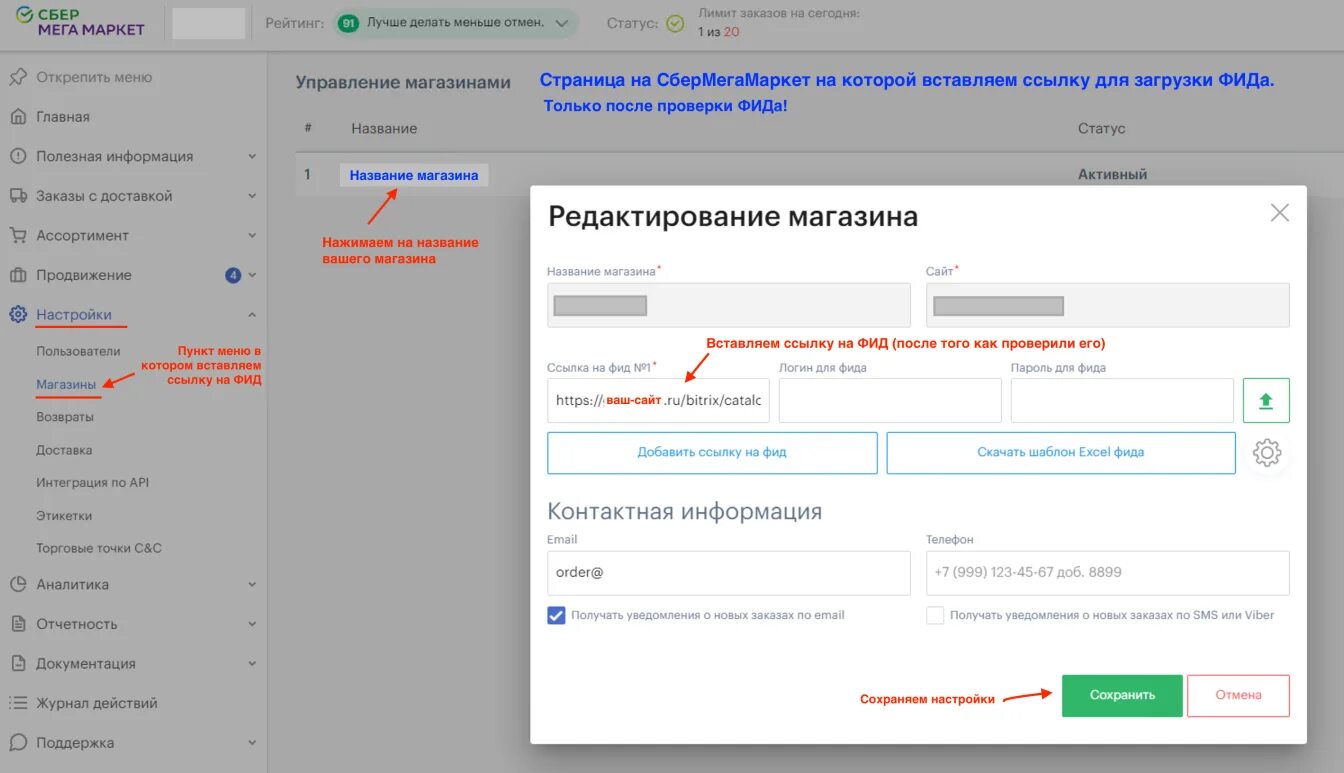Click the Пароль для фида field
This screenshot has height=773, width=1344.
tap(1122, 401)
